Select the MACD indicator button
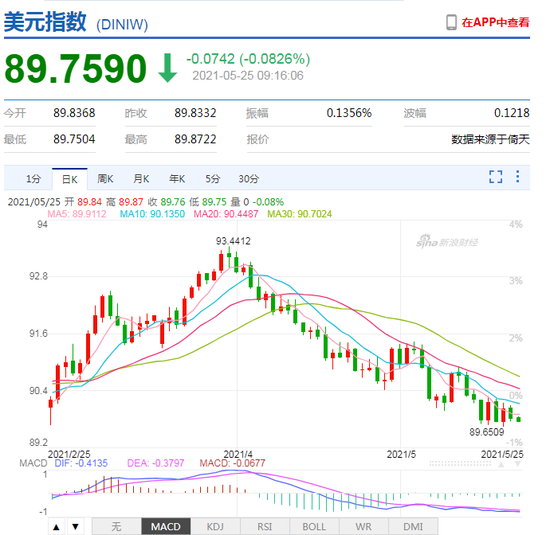 [166, 527]
